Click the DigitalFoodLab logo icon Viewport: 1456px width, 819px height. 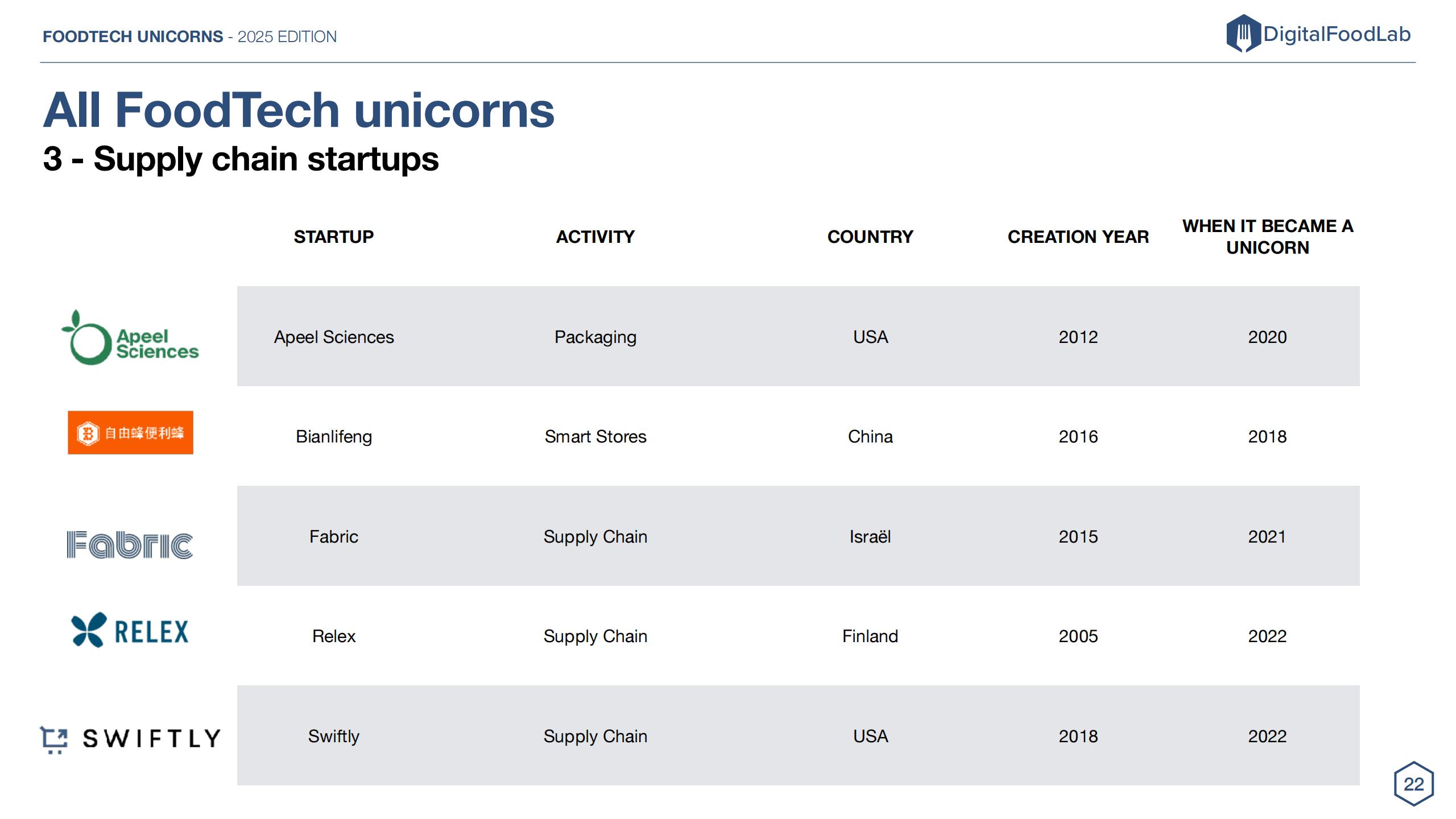click(1243, 34)
